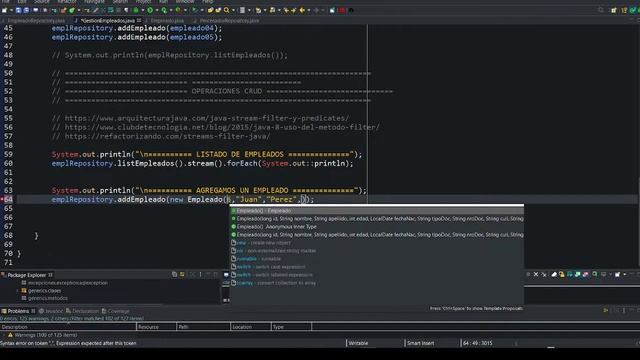Open the Coverage tab

116,311
